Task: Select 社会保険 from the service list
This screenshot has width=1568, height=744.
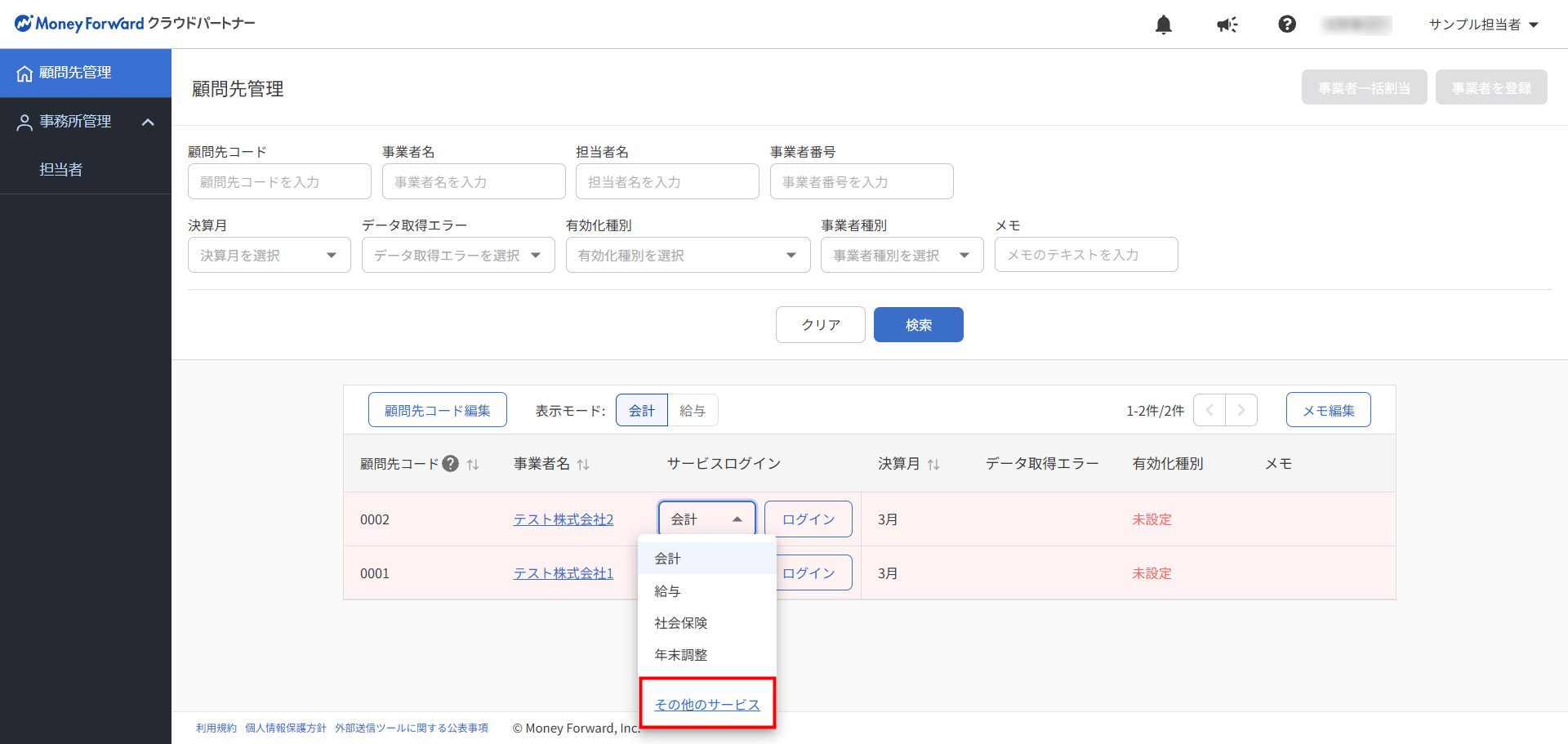Action: pyautogui.click(x=681, y=623)
